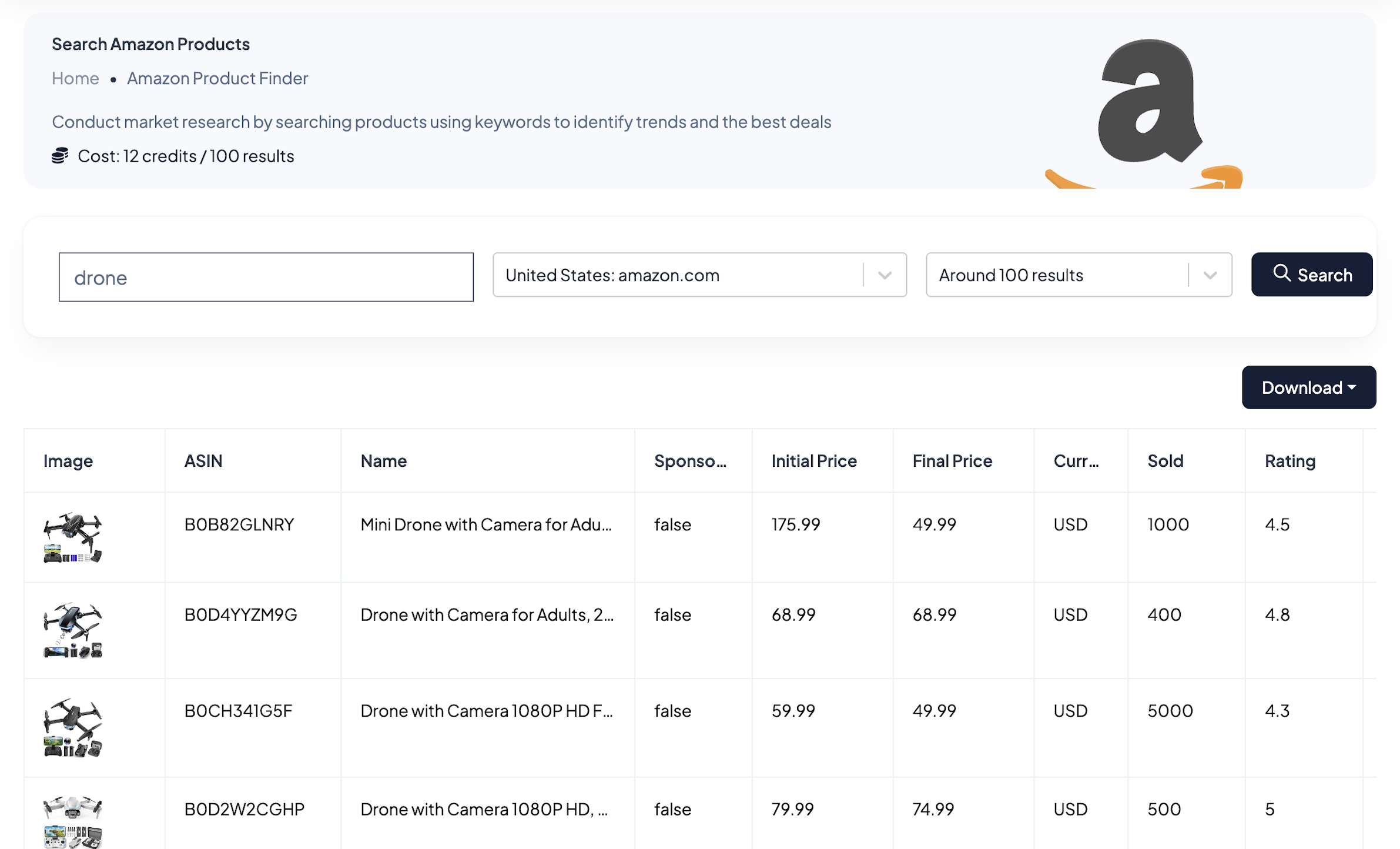Click the Home breadcrumb link
Image resolution: width=1400 pixels, height=849 pixels.
[x=75, y=78]
